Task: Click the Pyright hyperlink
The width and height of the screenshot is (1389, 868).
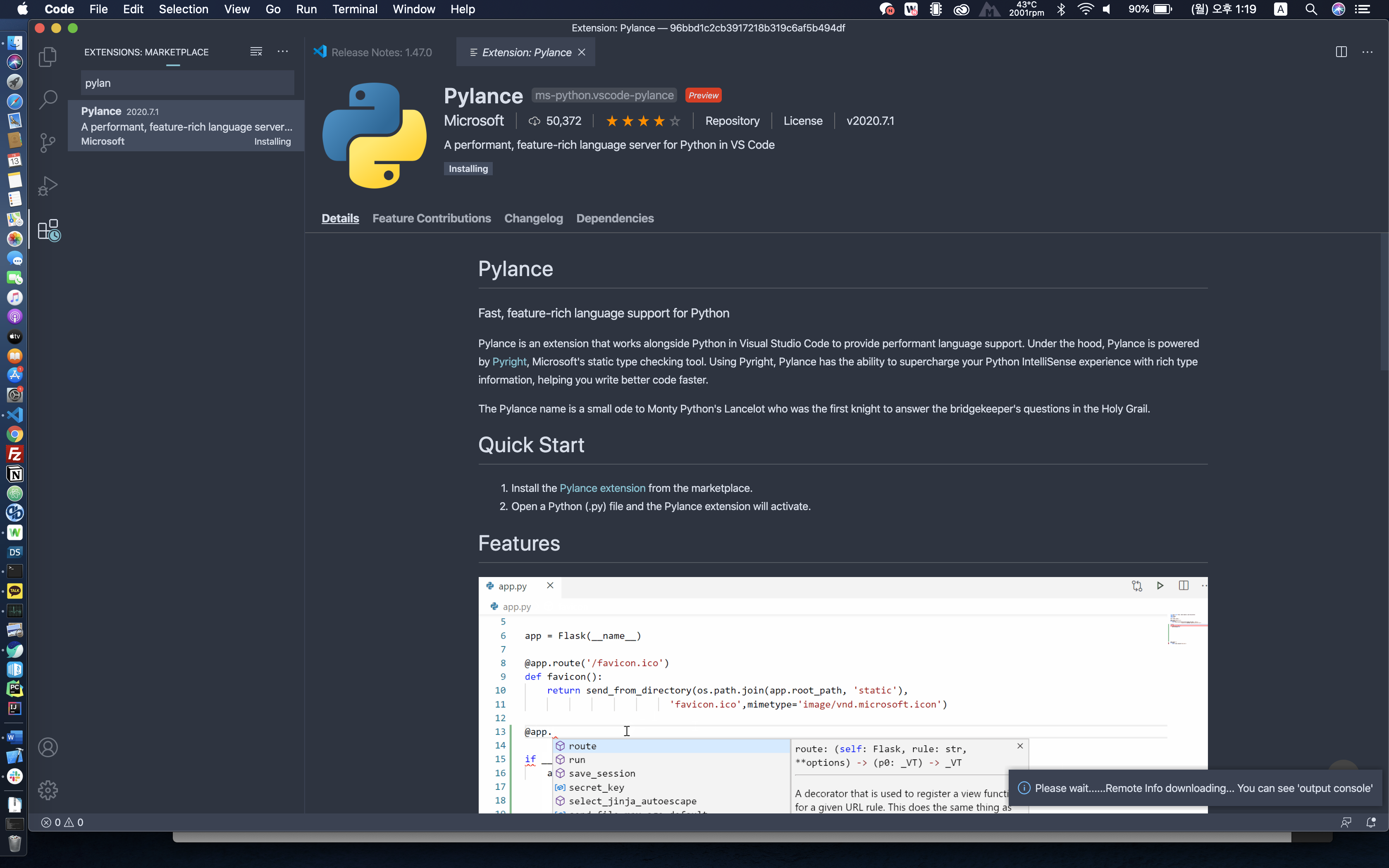Action: pos(508,362)
